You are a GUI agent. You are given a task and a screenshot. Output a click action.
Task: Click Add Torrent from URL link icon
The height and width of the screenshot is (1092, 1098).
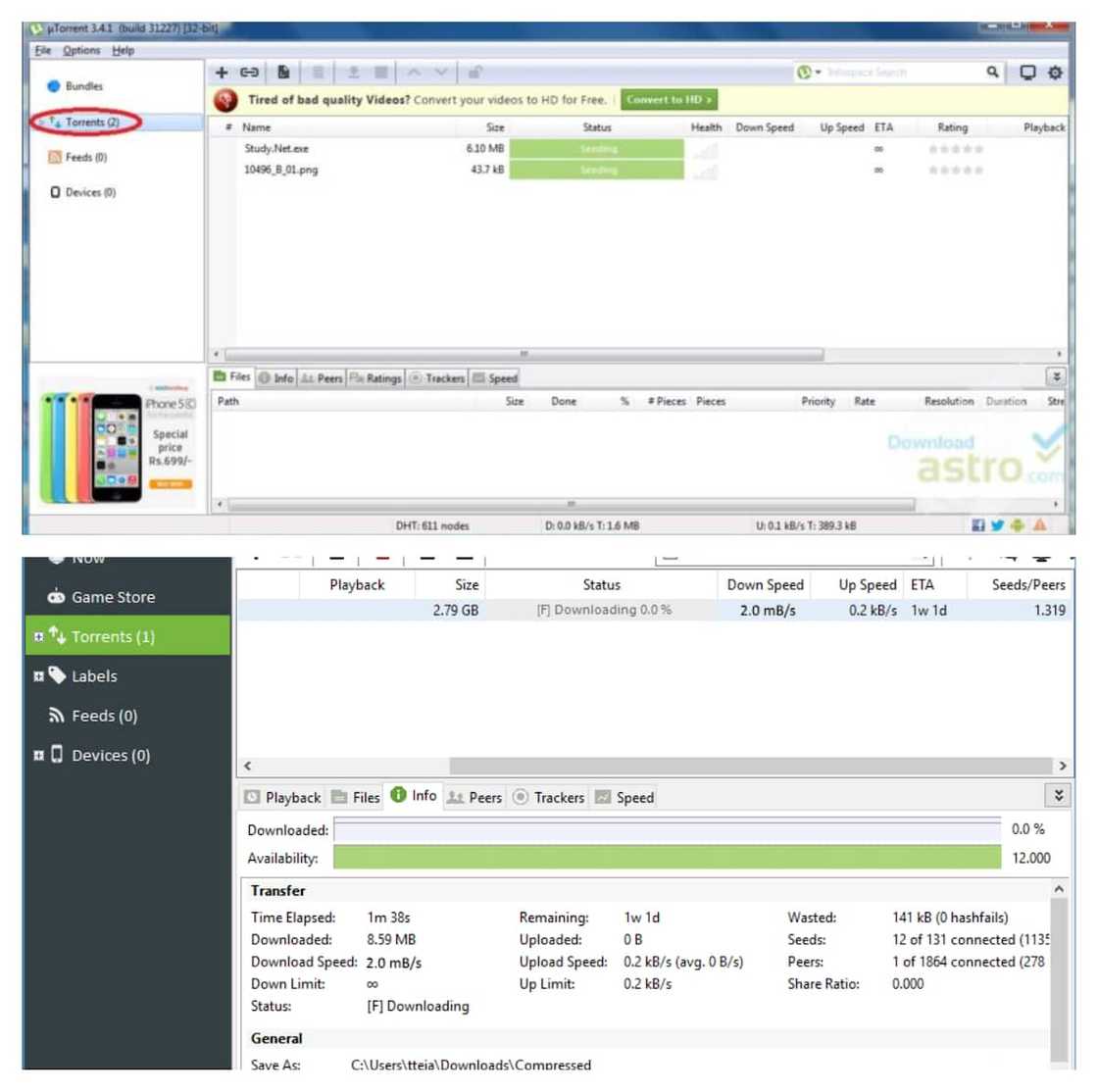pyautogui.click(x=250, y=73)
